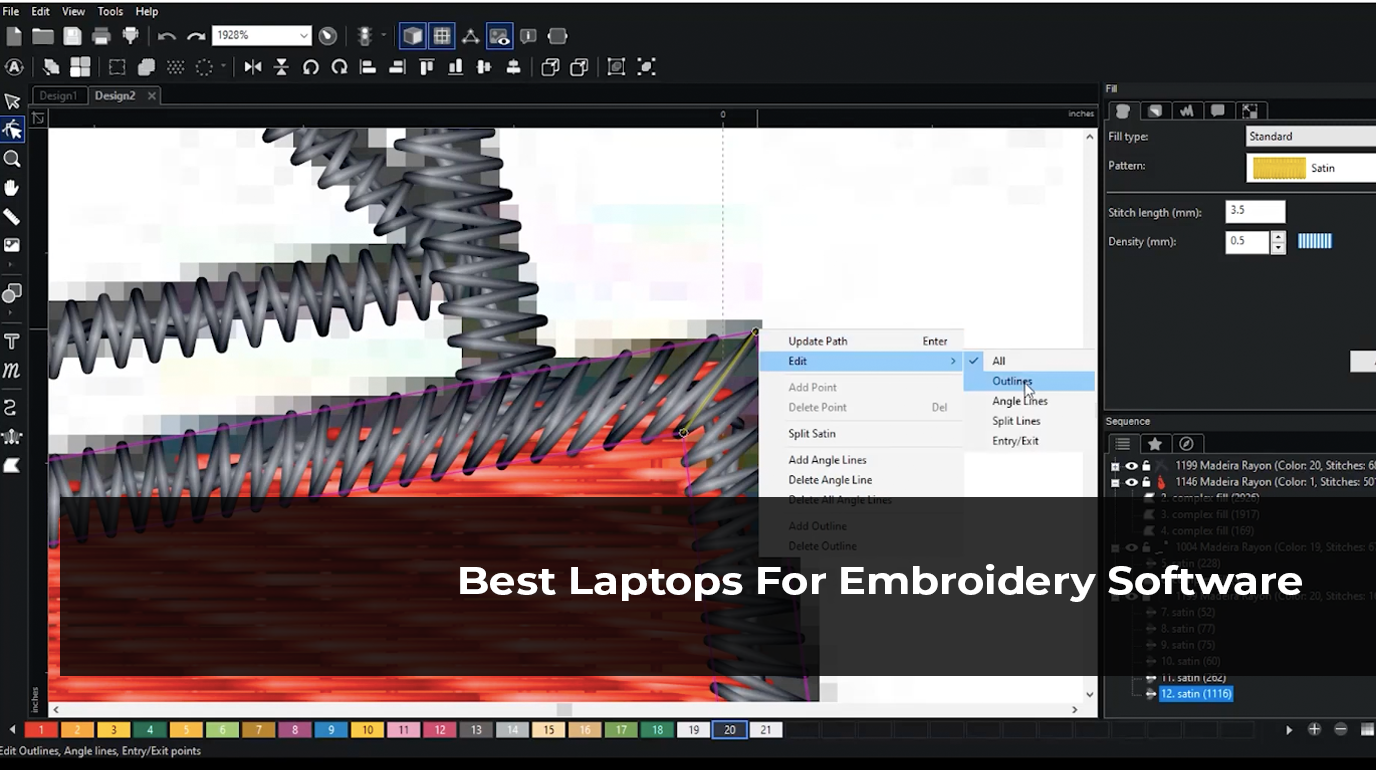Choose the Select arrow tool
The width and height of the screenshot is (1376, 770).
click(12, 101)
